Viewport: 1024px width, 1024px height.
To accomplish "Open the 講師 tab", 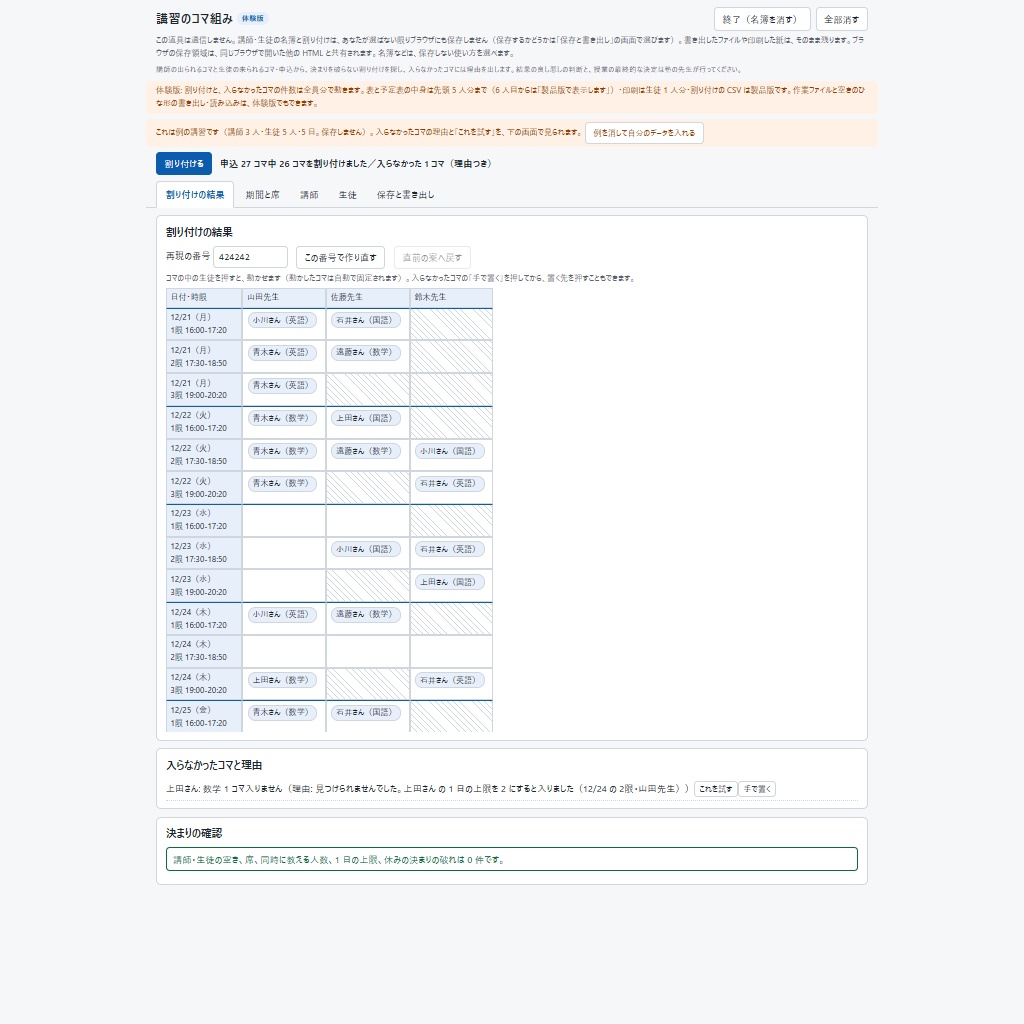I will click(x=309, y=195).
